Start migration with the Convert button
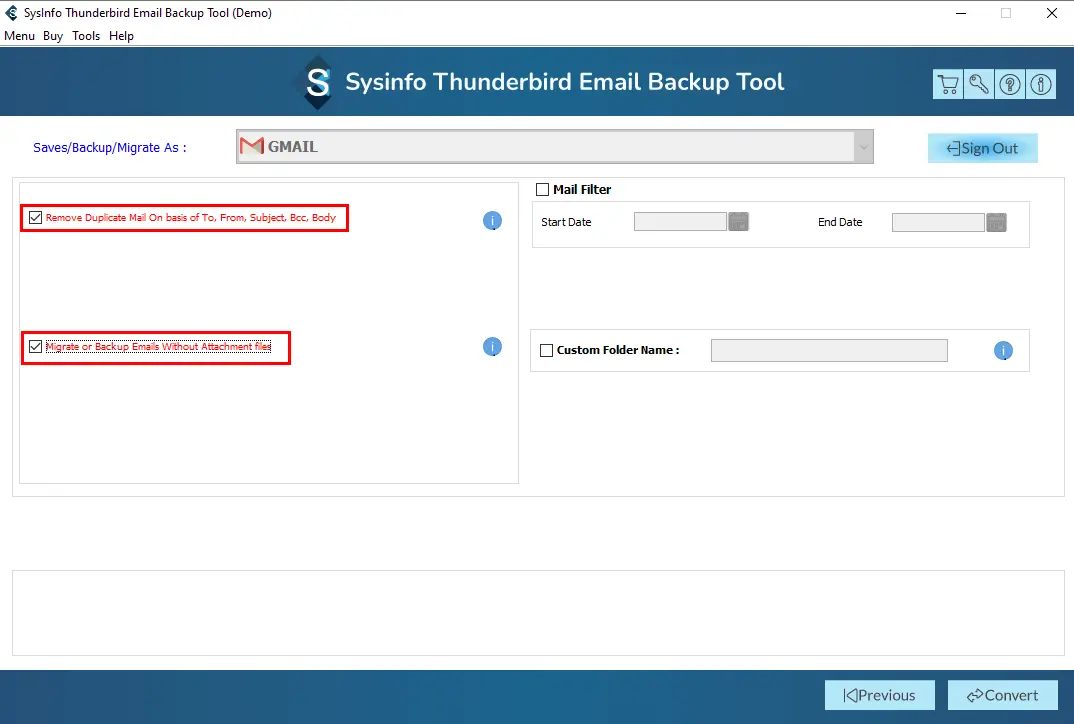1074x724 pixels. click(1003, 695)
